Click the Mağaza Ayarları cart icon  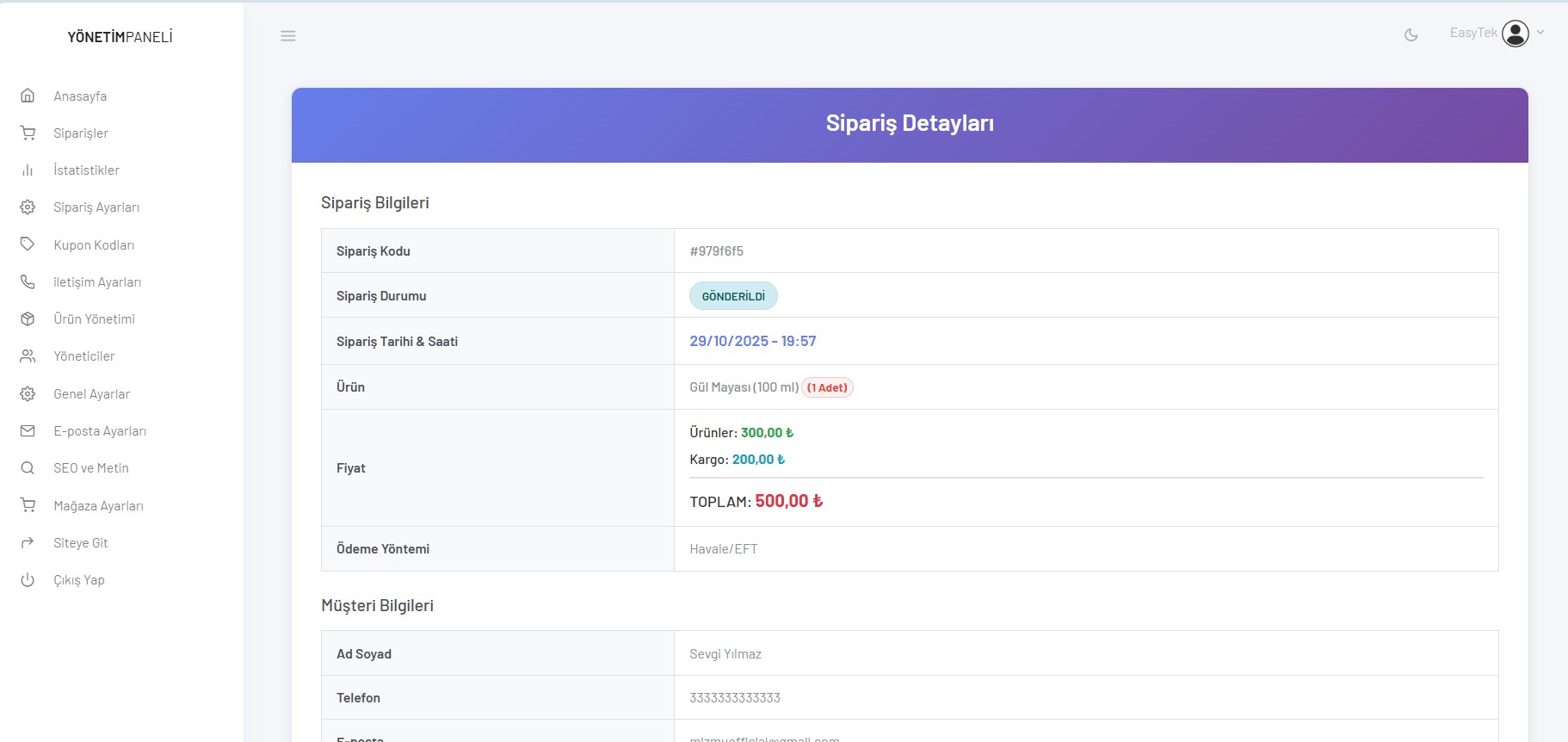click(28, 505)
